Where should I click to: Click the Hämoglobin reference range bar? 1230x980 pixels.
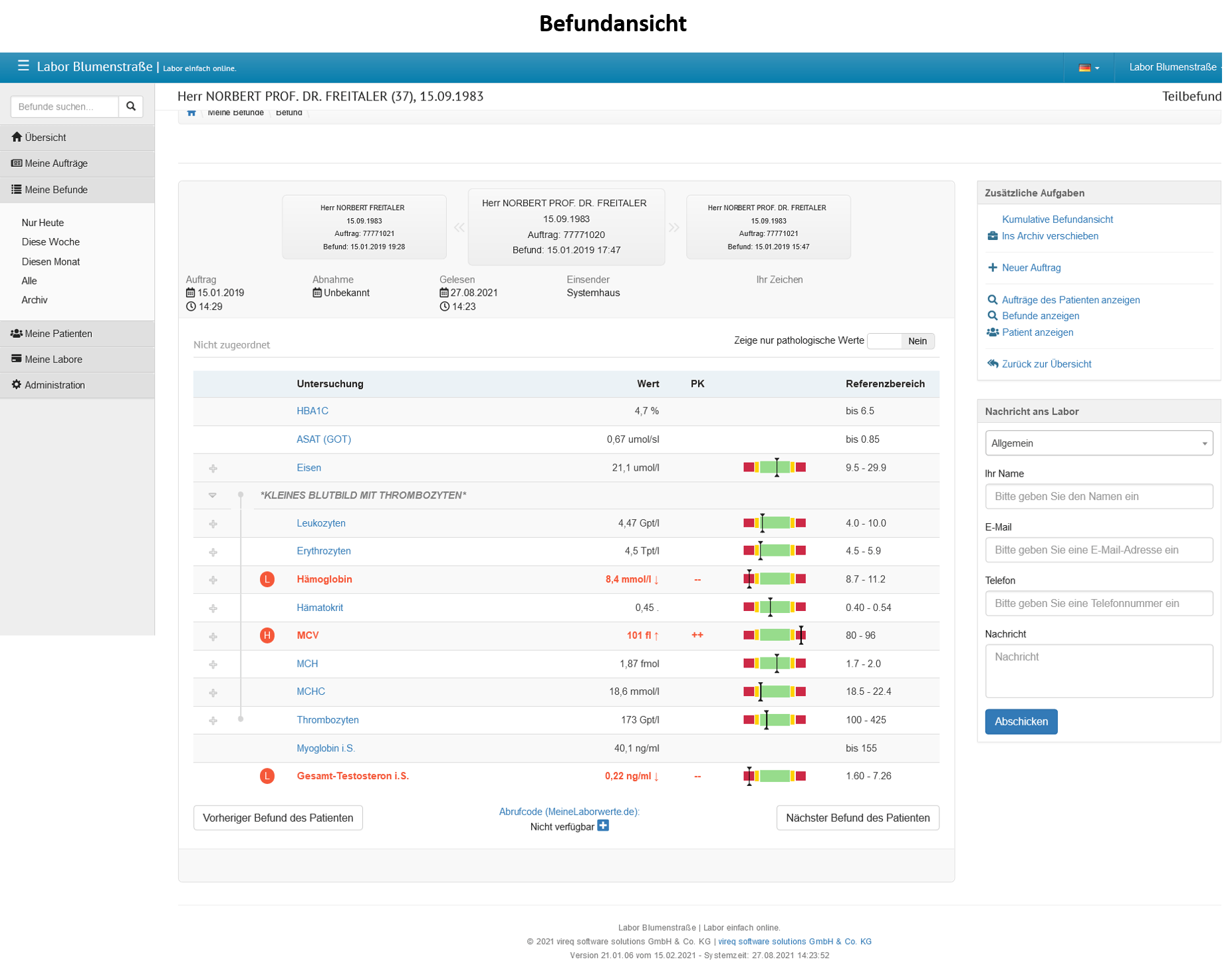coord(774,579)
